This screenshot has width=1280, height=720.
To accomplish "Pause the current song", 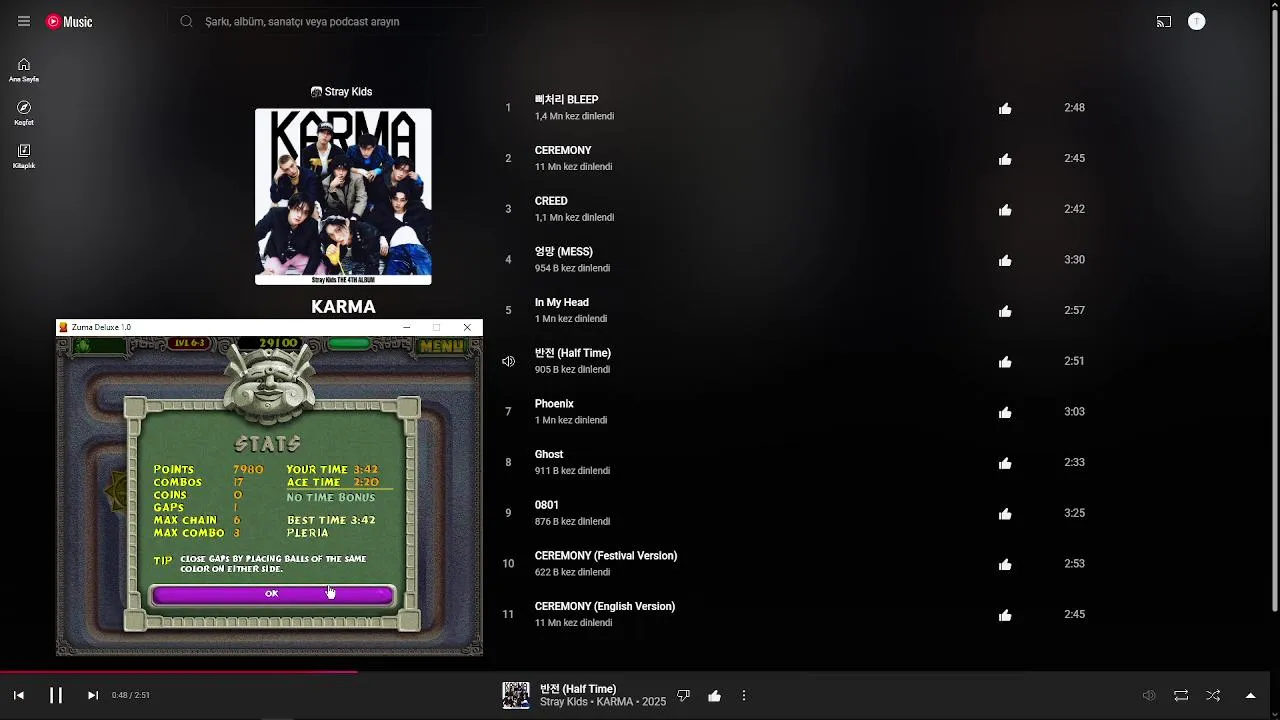I will pyautogui.click(x=56, y=695).
